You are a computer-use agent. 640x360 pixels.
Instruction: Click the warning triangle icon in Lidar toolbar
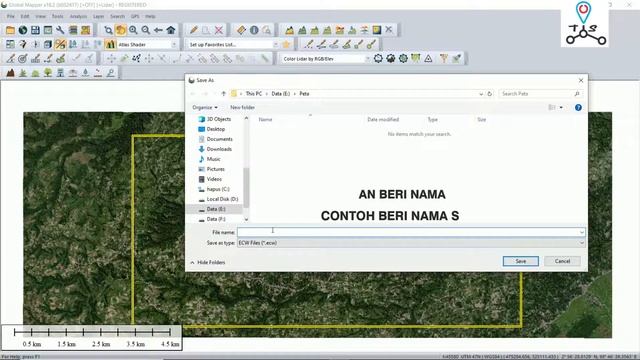pos(428,58)
